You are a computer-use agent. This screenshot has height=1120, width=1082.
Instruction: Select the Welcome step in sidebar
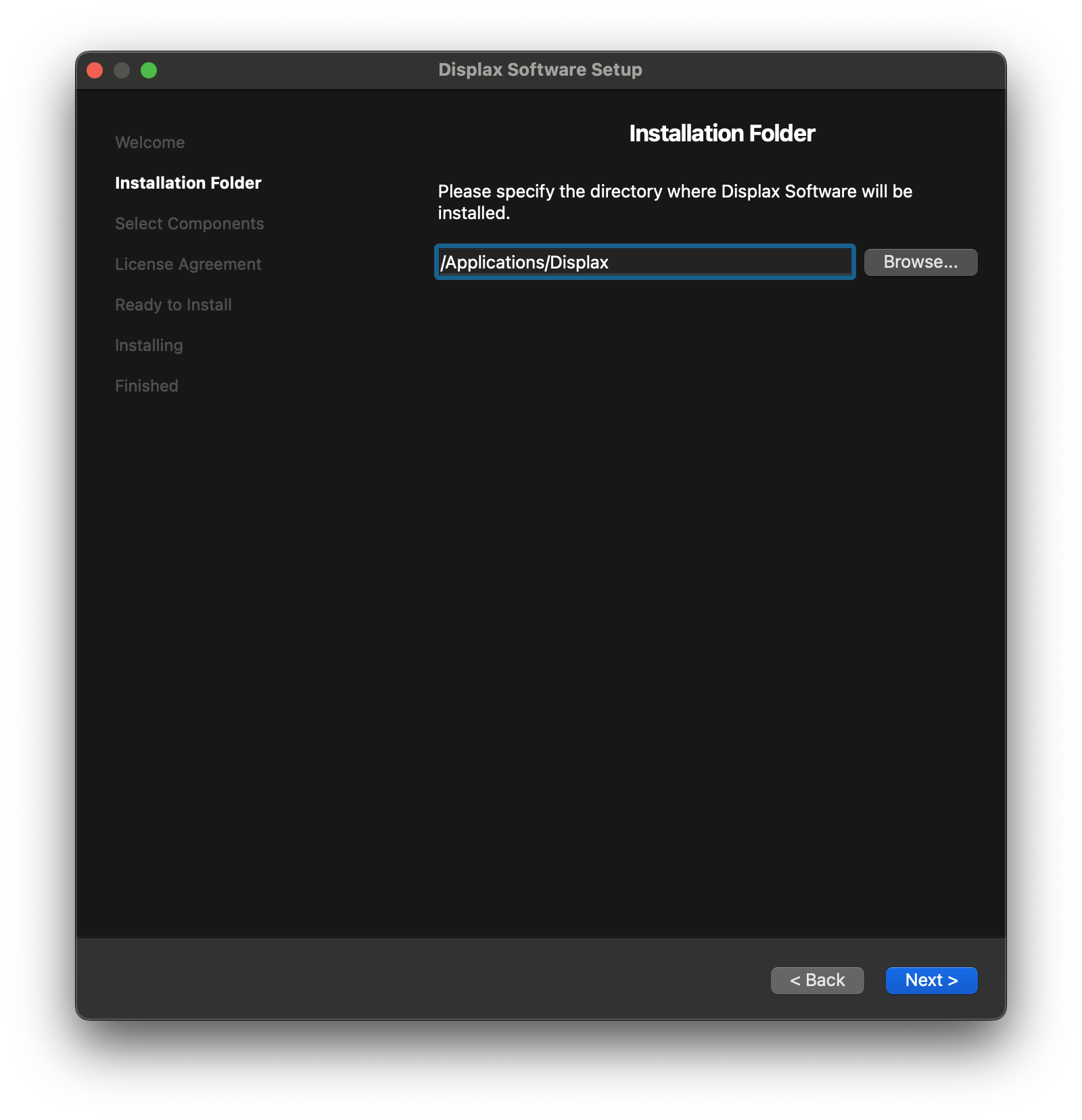[149, 143]
